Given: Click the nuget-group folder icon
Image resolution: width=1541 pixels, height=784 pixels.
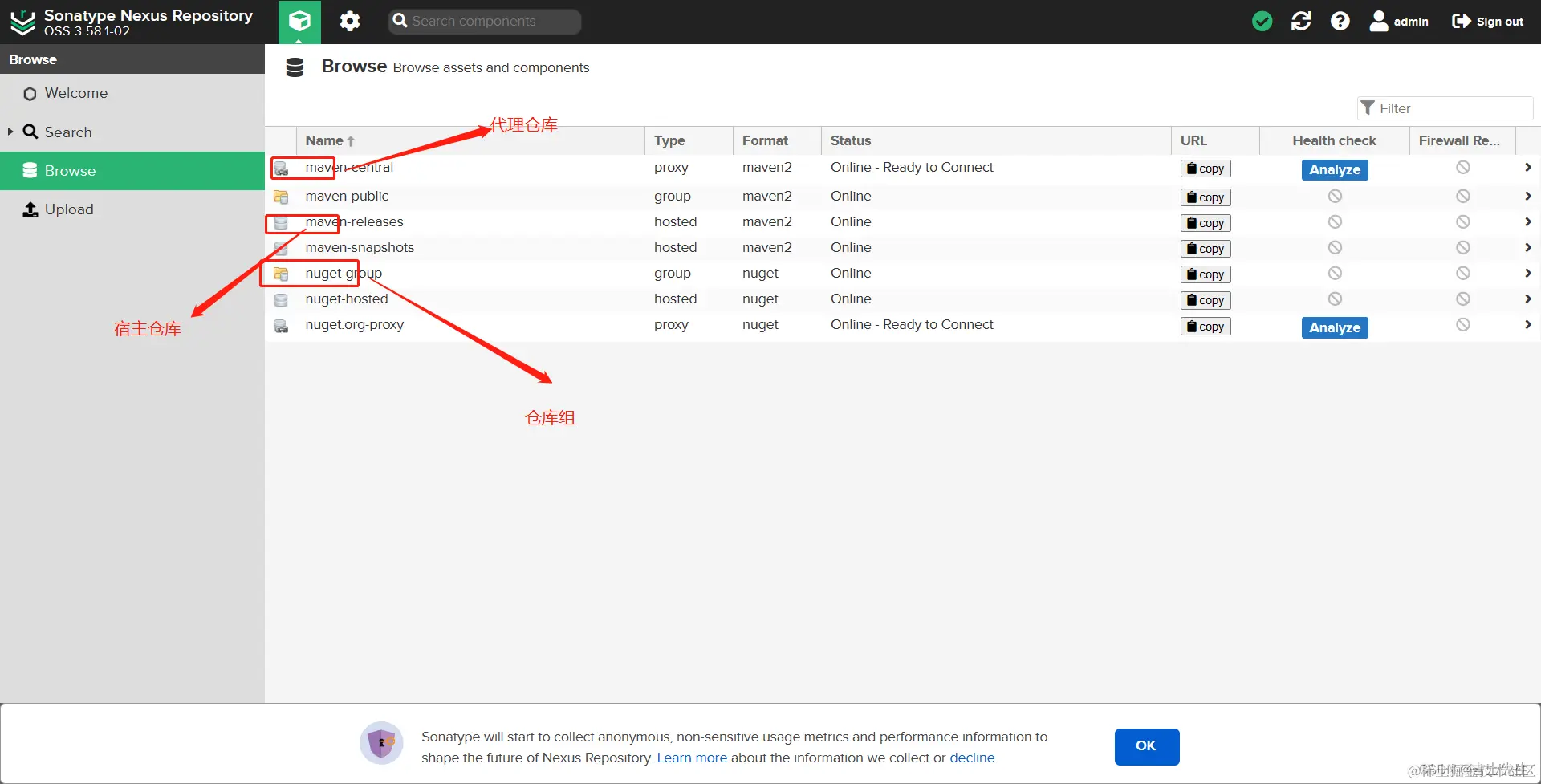Looking at the screenshot, I should pos(281,274).
